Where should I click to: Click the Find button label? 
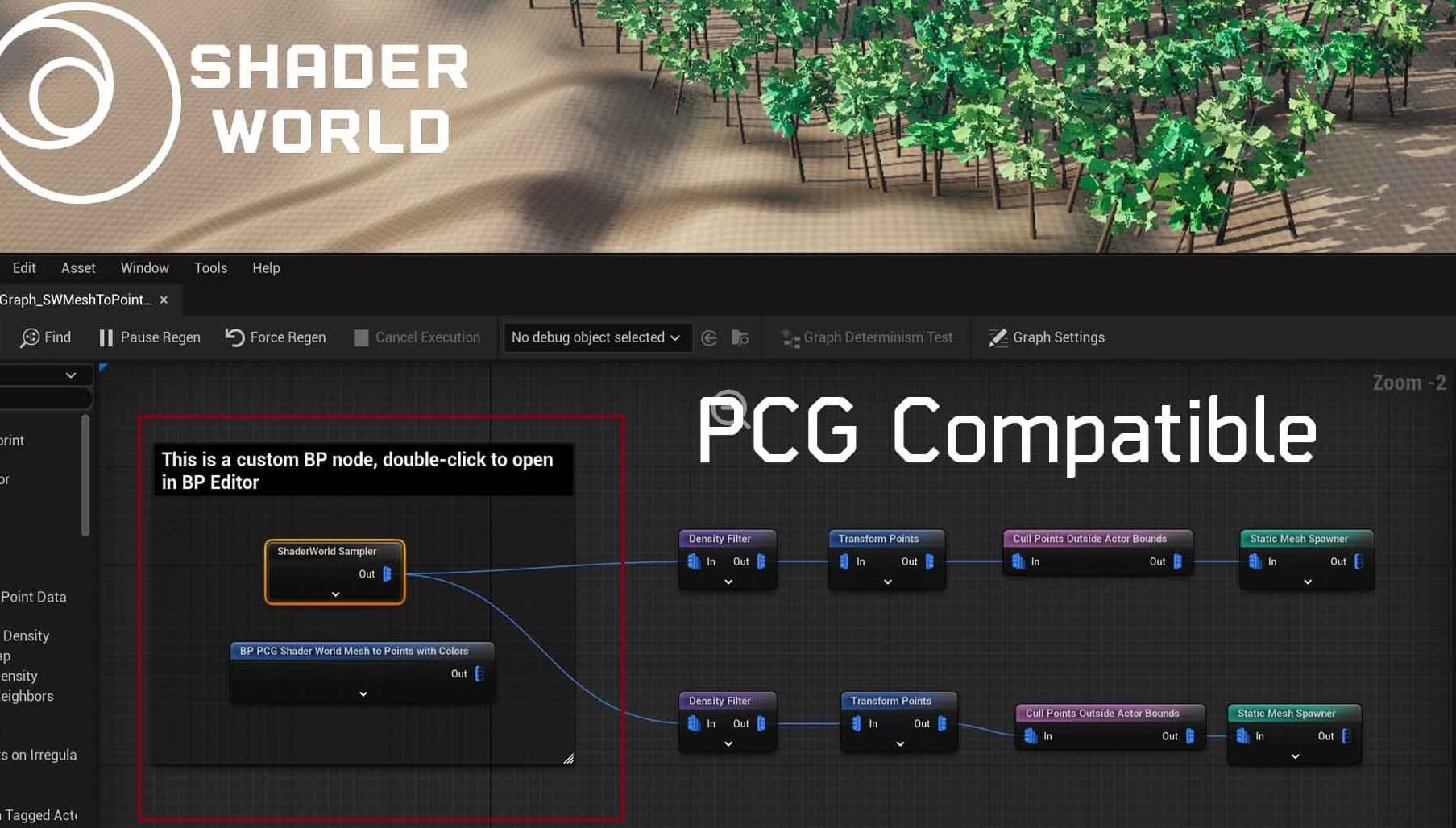click(58, 337)
